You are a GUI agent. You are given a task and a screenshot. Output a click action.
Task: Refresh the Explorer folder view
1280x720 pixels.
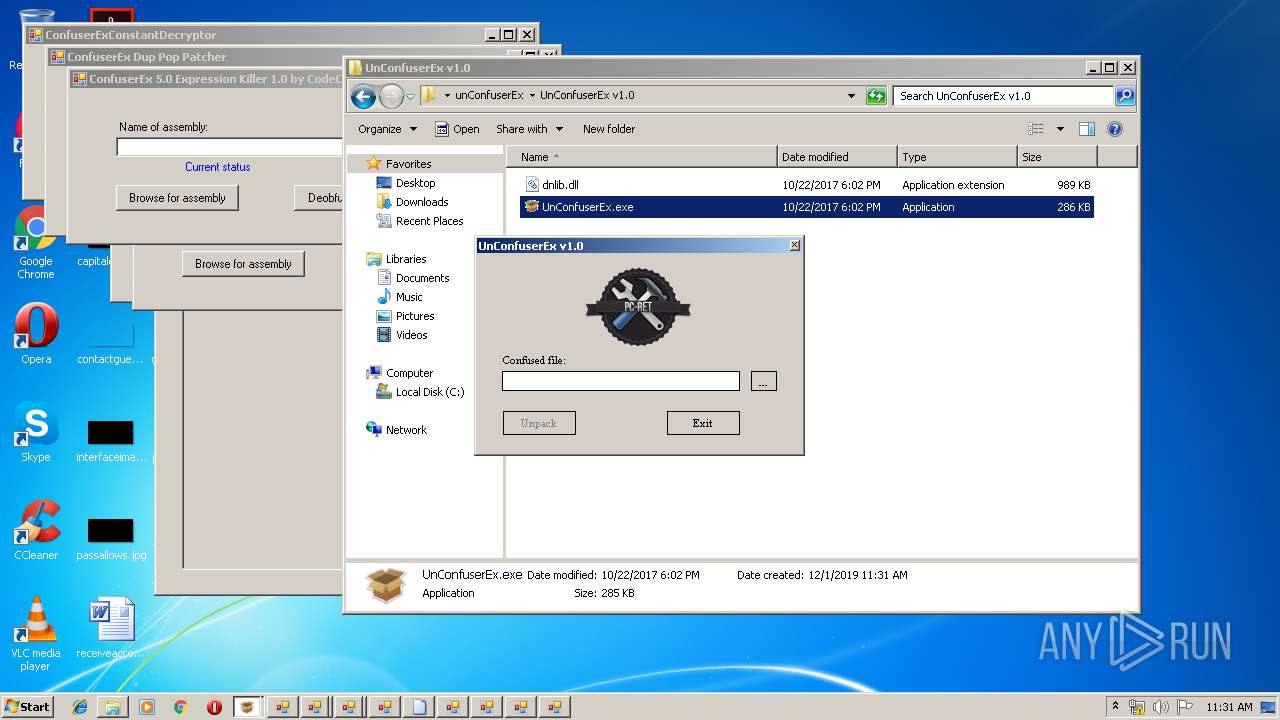(x=876, y=96)
